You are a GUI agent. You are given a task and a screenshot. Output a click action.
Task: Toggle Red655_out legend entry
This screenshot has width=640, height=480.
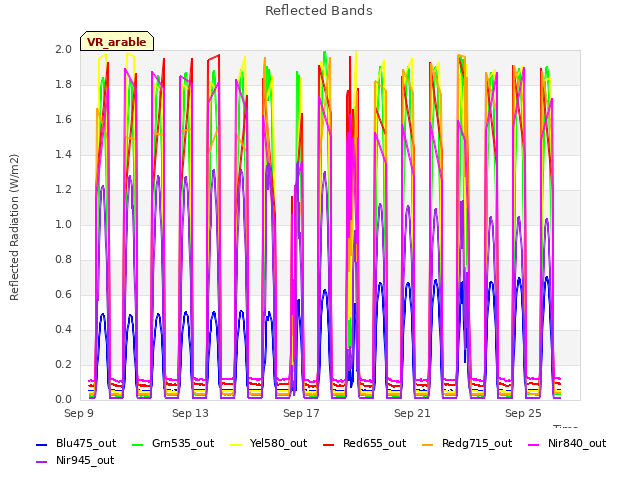(364, 444)
